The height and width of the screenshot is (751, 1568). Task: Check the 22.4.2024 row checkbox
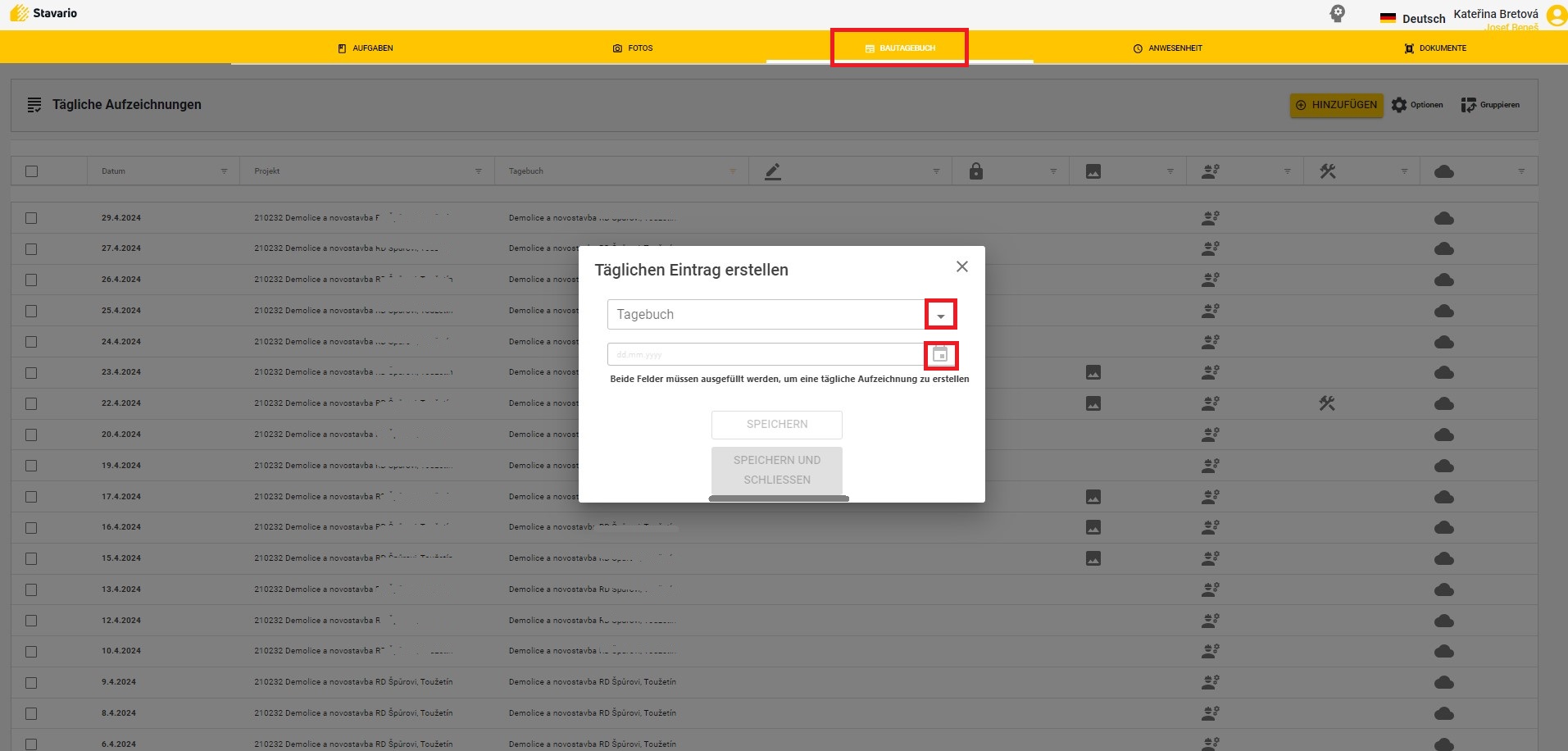(31, 403)
